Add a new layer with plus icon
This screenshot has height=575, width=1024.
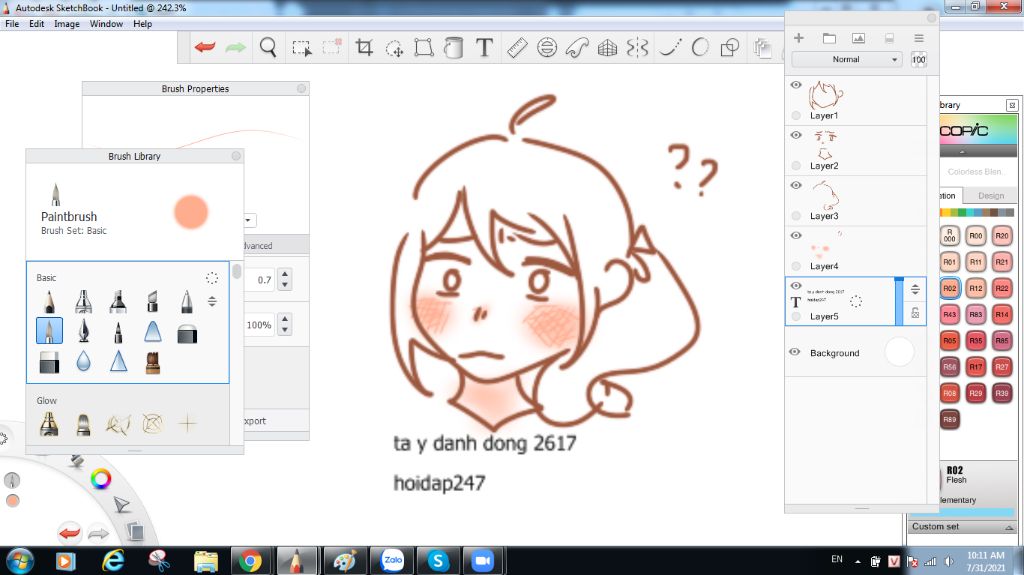799,38
